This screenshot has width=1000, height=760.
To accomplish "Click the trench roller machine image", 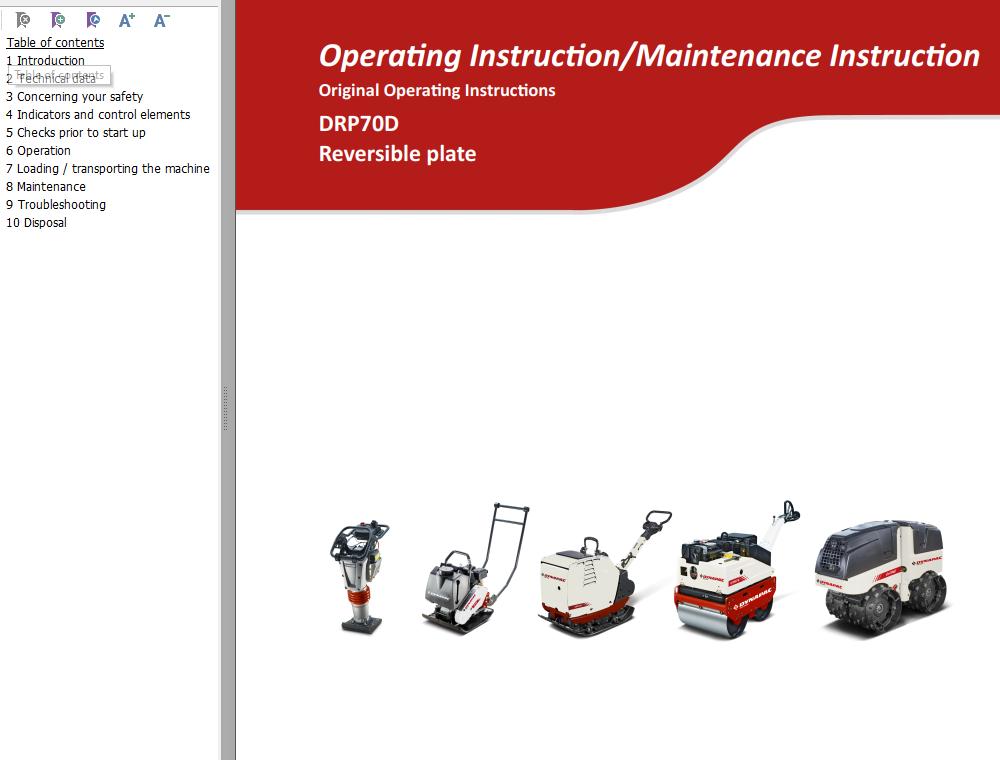I will click(x=881, y=578).
